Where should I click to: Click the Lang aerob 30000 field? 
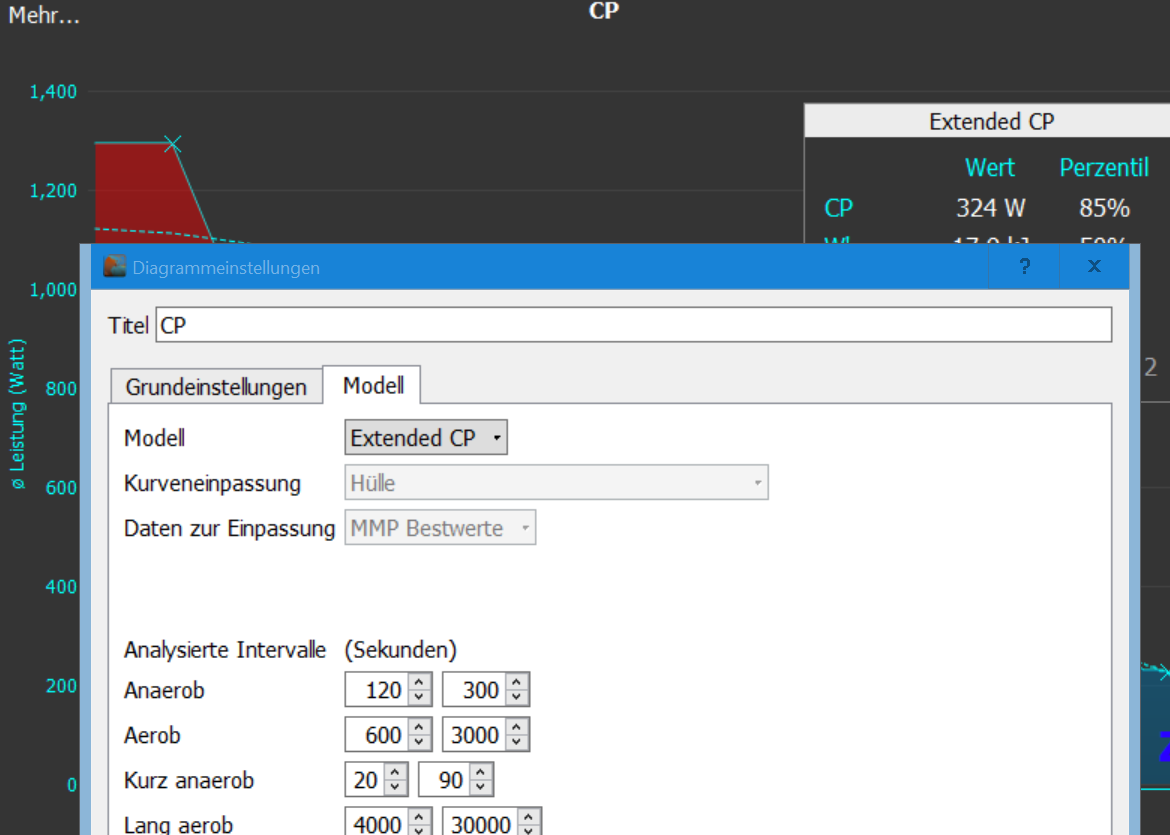click(x=479, y=824)
